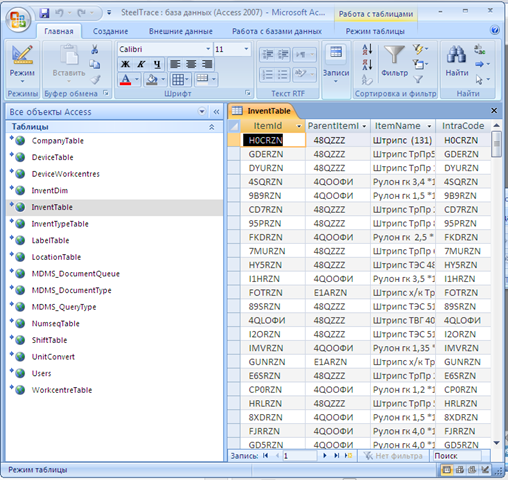Sort ascending with the A-Z icon
Viewport: 508px width, 480px height.
tap(367, 50)
